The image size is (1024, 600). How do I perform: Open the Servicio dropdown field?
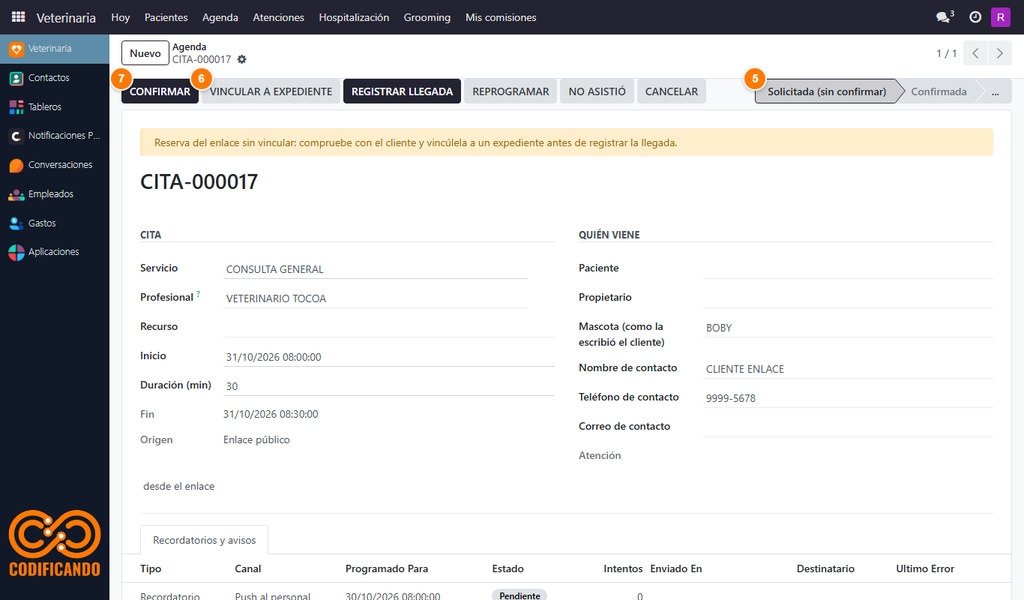tap(375, 269)
